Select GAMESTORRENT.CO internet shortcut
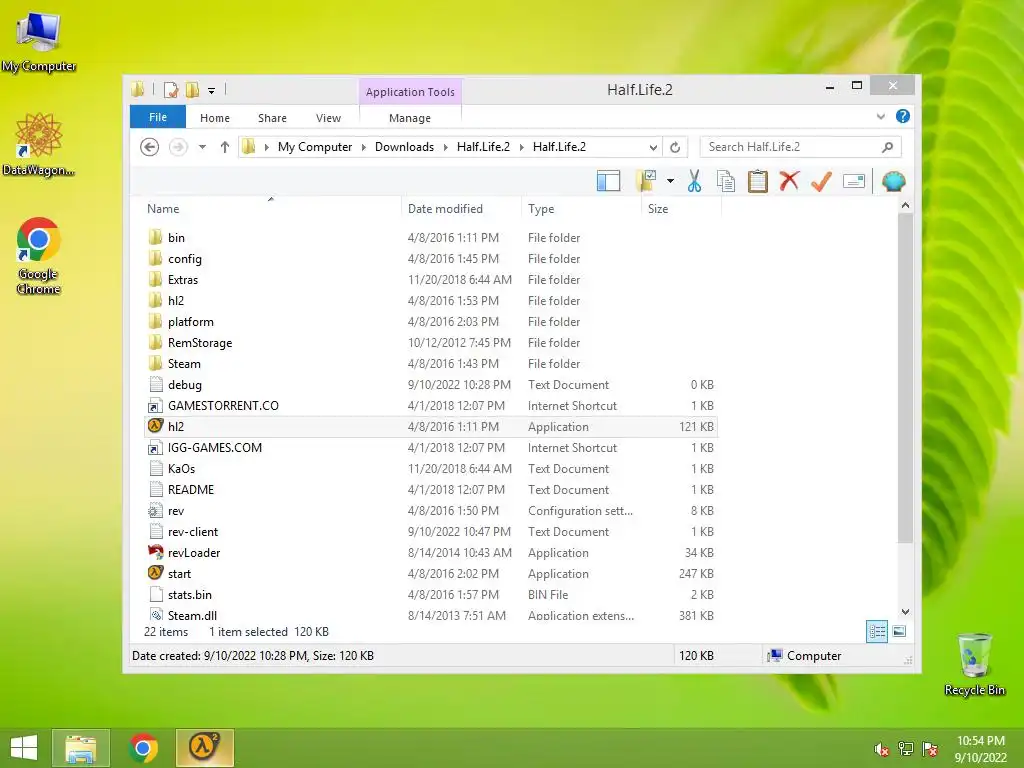1024x768 pixels. [x=430, y=406]
